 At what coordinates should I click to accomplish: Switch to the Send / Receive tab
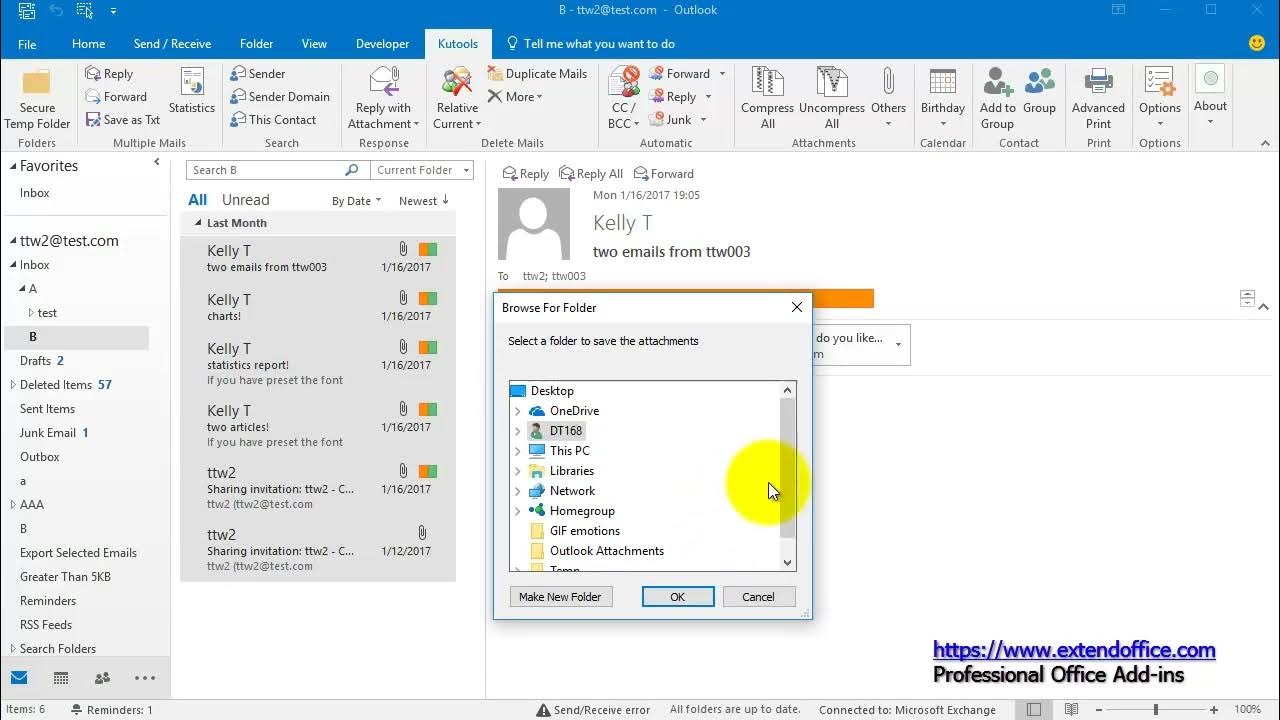click(172, 44)
